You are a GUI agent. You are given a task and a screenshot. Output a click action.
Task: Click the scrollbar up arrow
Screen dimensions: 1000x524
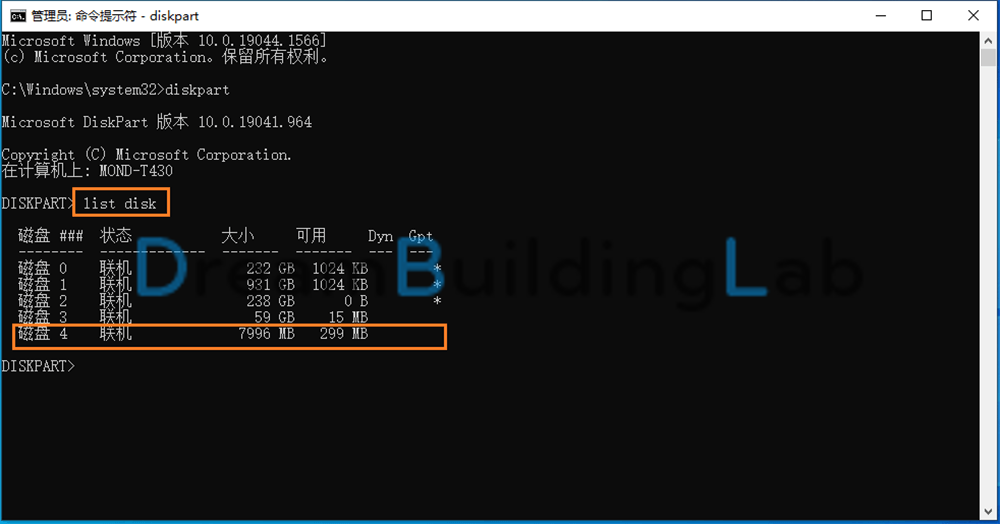(x=988, y=40)
